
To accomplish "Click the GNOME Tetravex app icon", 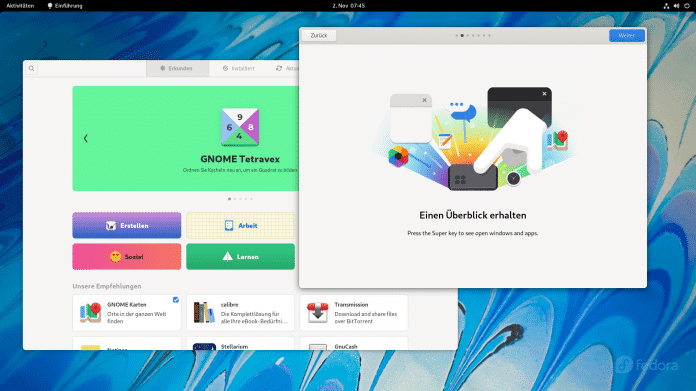I will click(240, 127).
